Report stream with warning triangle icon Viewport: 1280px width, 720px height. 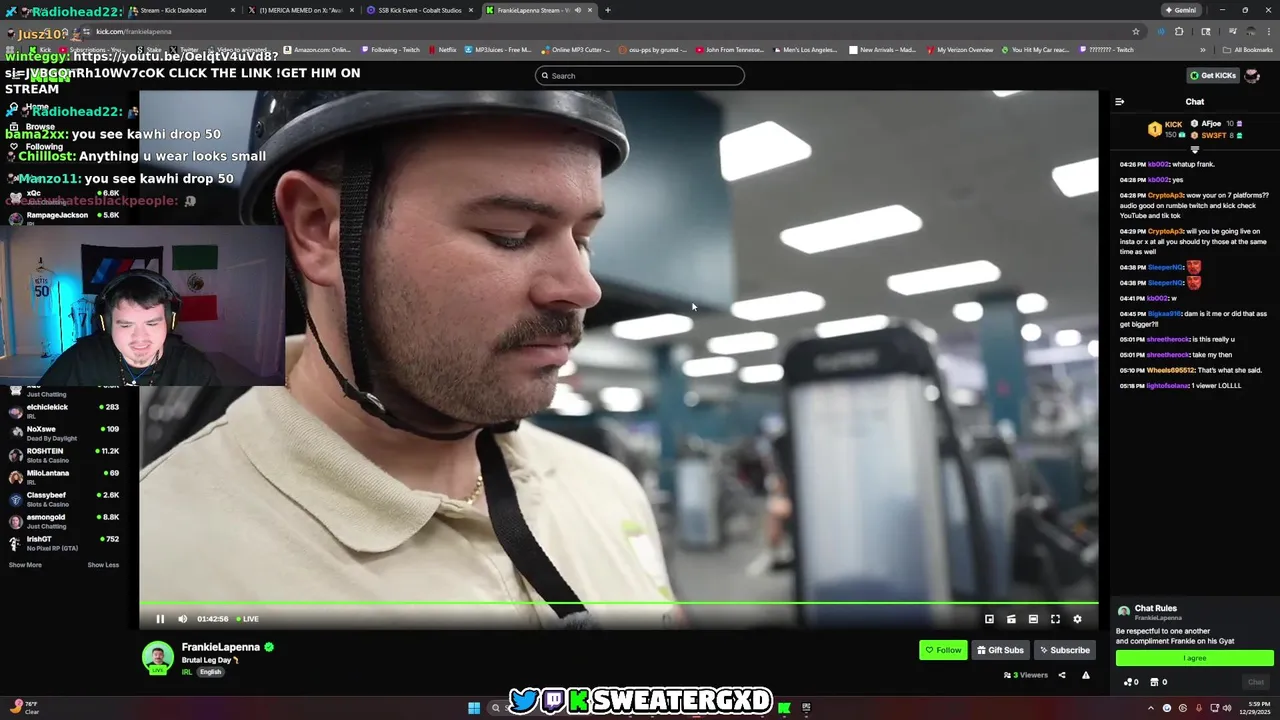[1085, 675]
